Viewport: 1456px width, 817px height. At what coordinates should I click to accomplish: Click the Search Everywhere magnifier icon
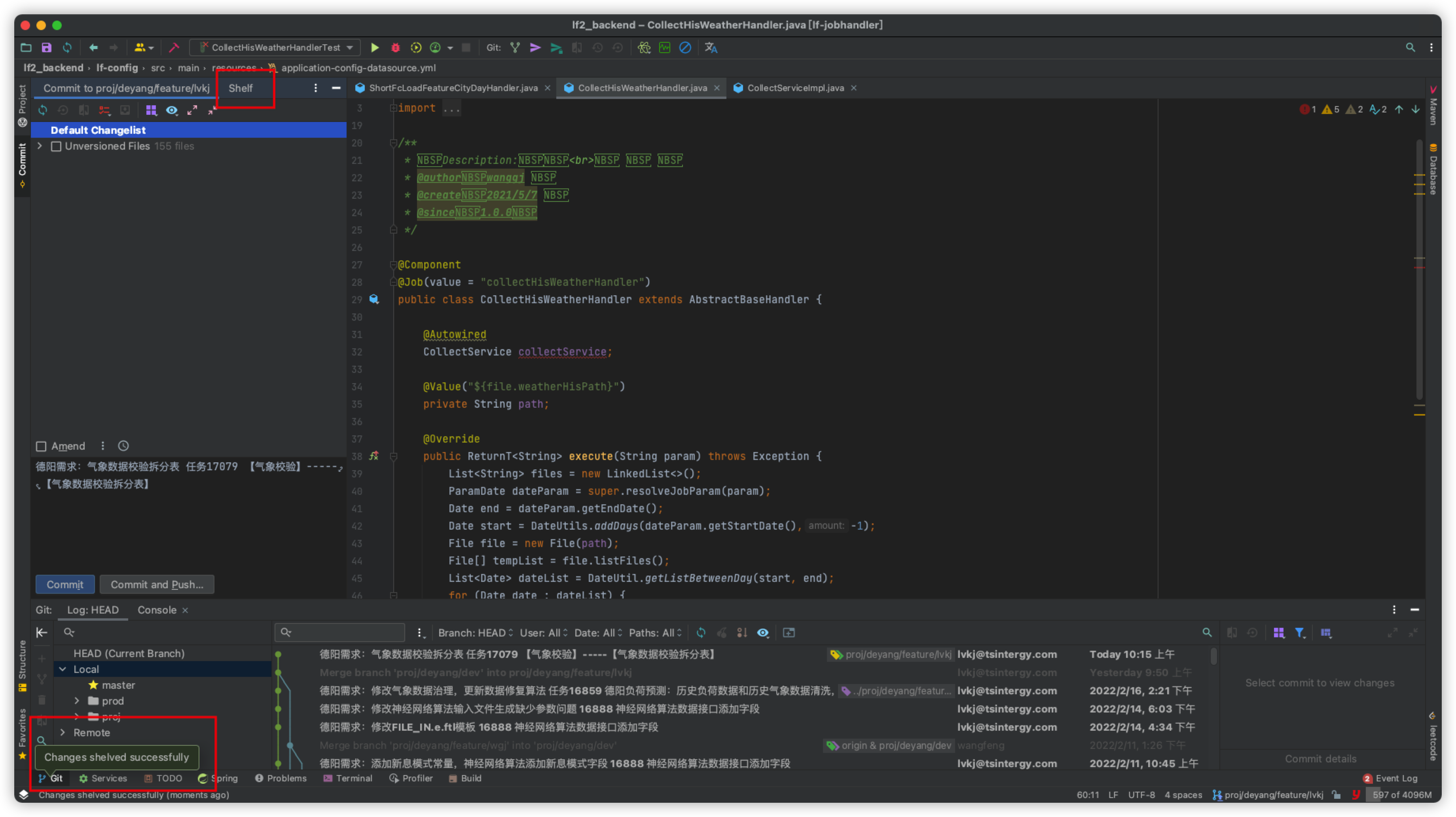click(x=1410, y=48)
